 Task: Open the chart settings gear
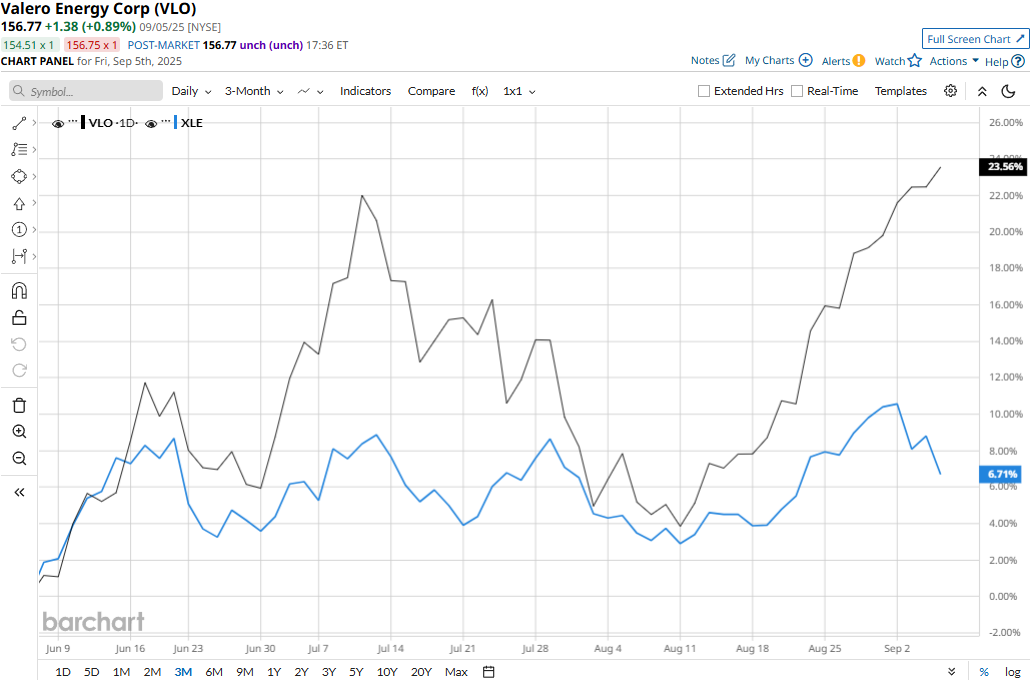coord(950,91)
